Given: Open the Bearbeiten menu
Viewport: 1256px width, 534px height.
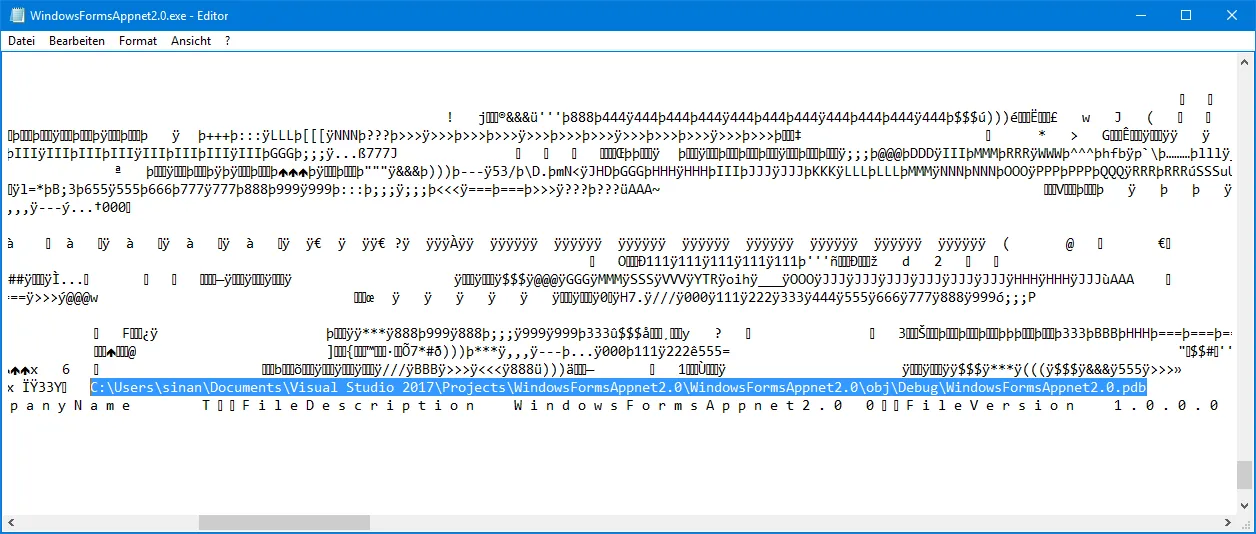Looking at the screenshot, I should (77, 41).
